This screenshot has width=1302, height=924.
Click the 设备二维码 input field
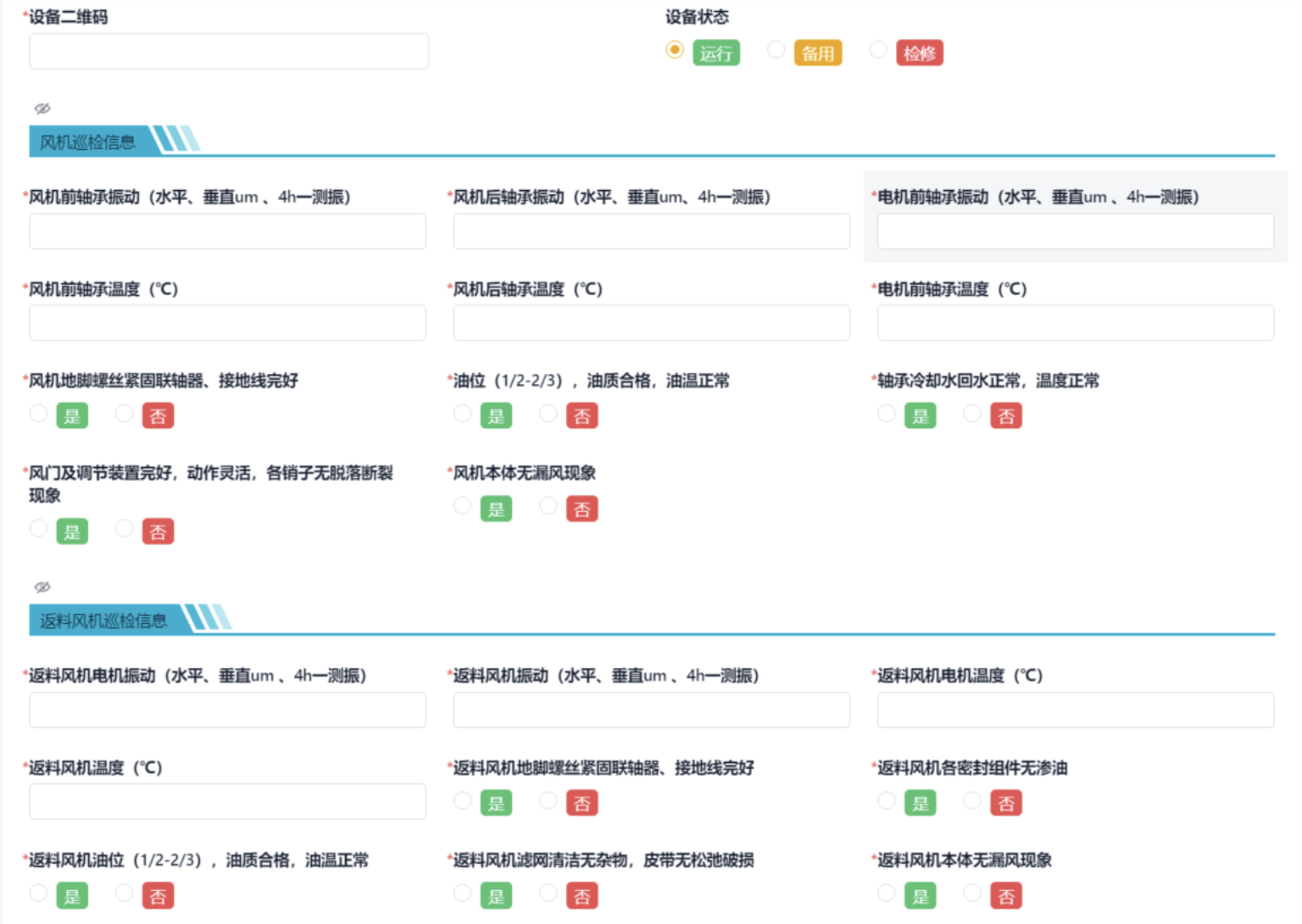click(229, 52)
